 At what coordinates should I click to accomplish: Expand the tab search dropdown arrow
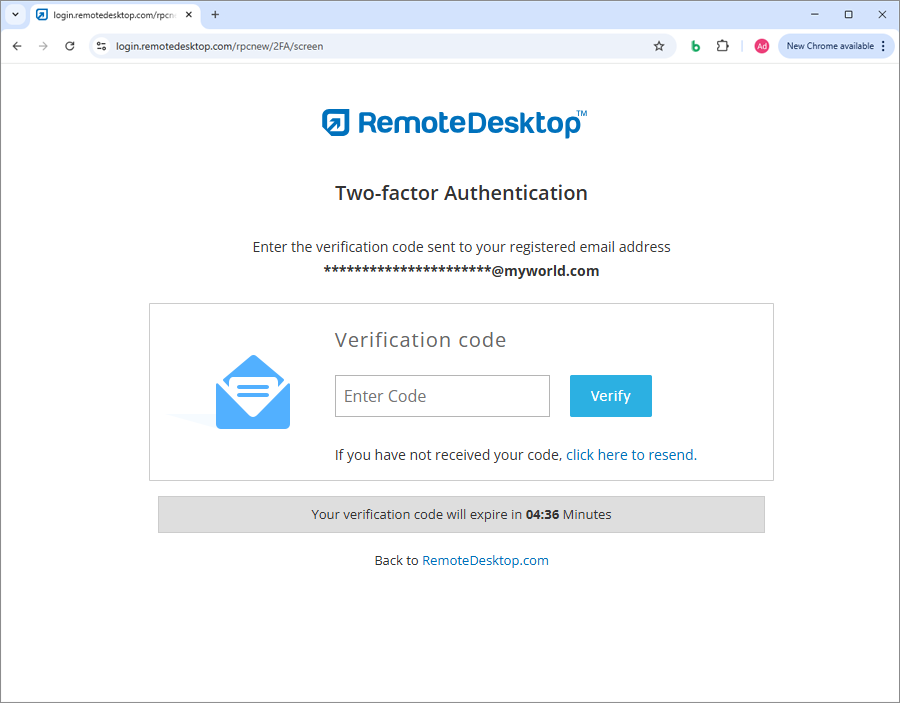coord(15,15)
